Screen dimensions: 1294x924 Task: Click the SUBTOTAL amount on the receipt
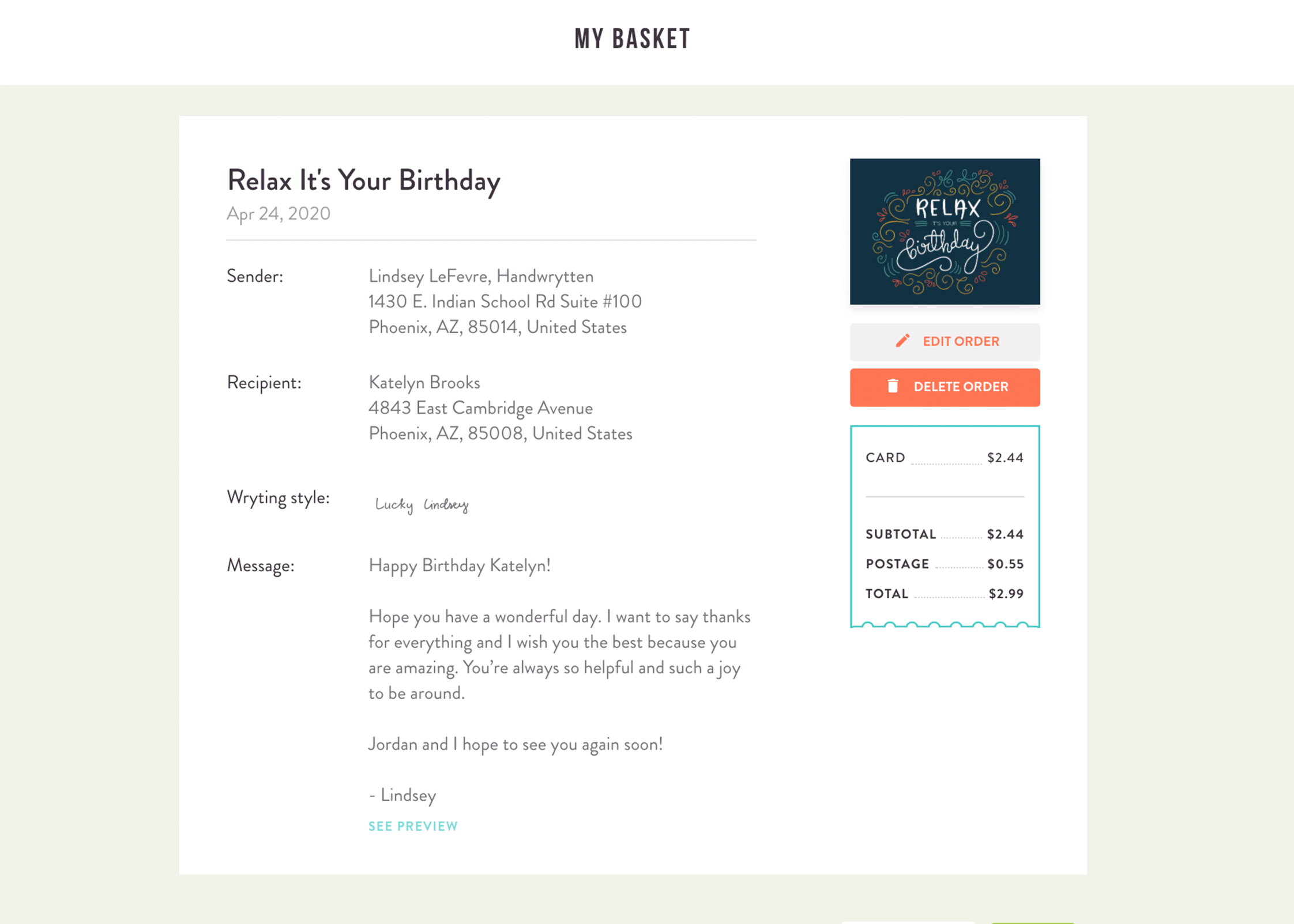pos(1005,534)
